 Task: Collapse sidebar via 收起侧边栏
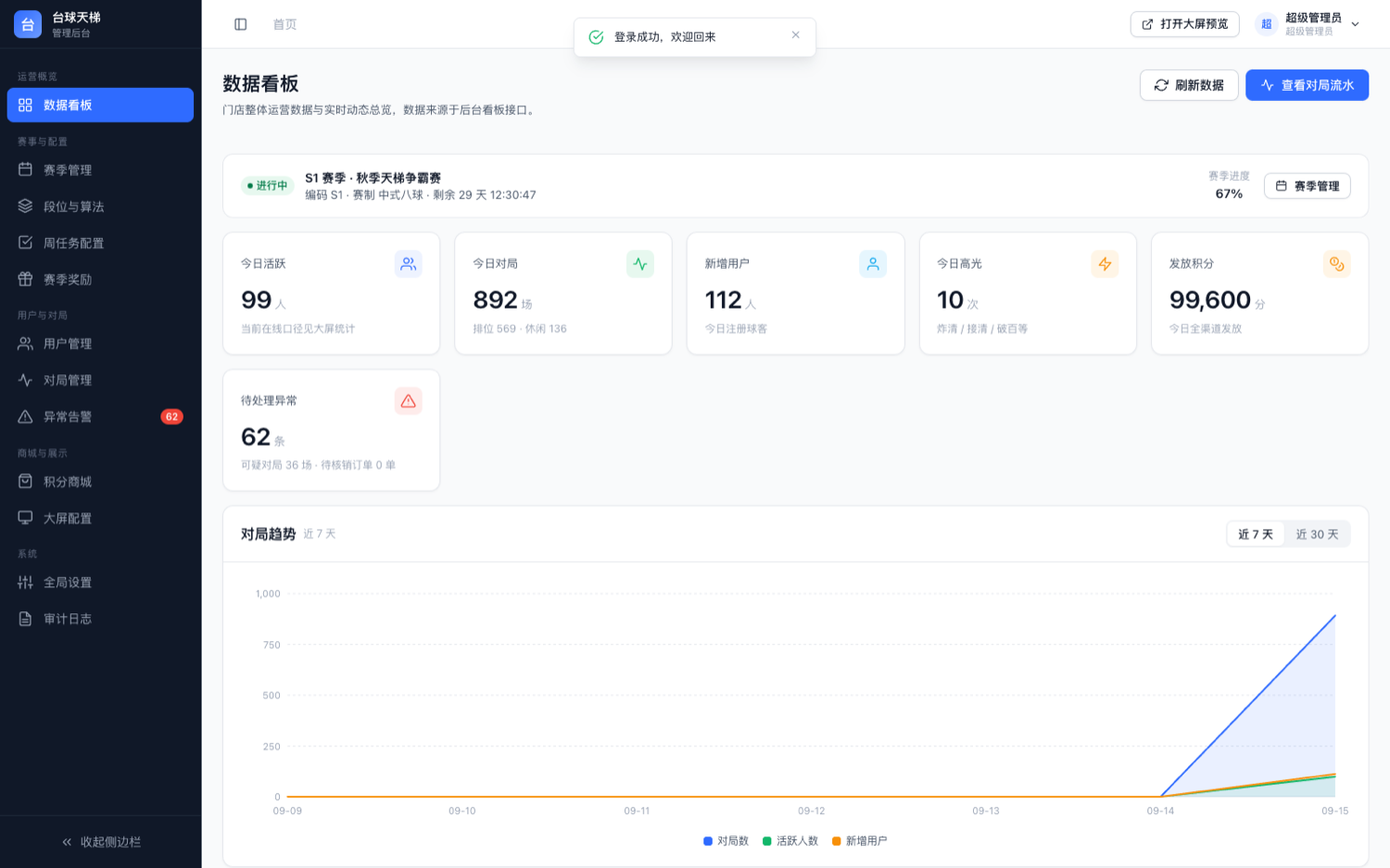coord(101,842)
